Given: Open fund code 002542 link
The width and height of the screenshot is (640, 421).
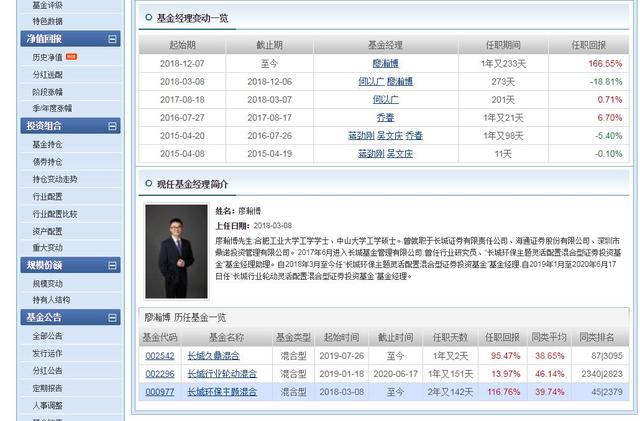Looking at the screenshot, I should tap(160, 356).
